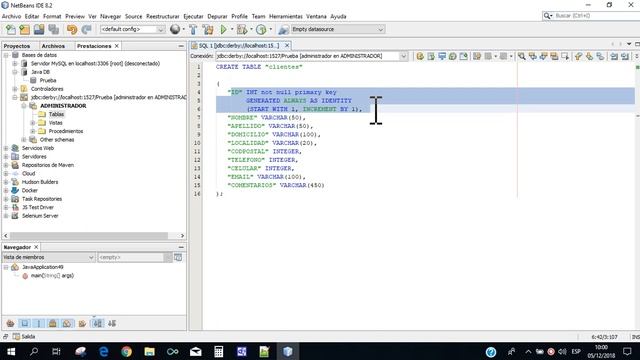The height and width of the screenshot is (360, 640).
Task: Select the Prueba database node
Action: tap(48, 80)
